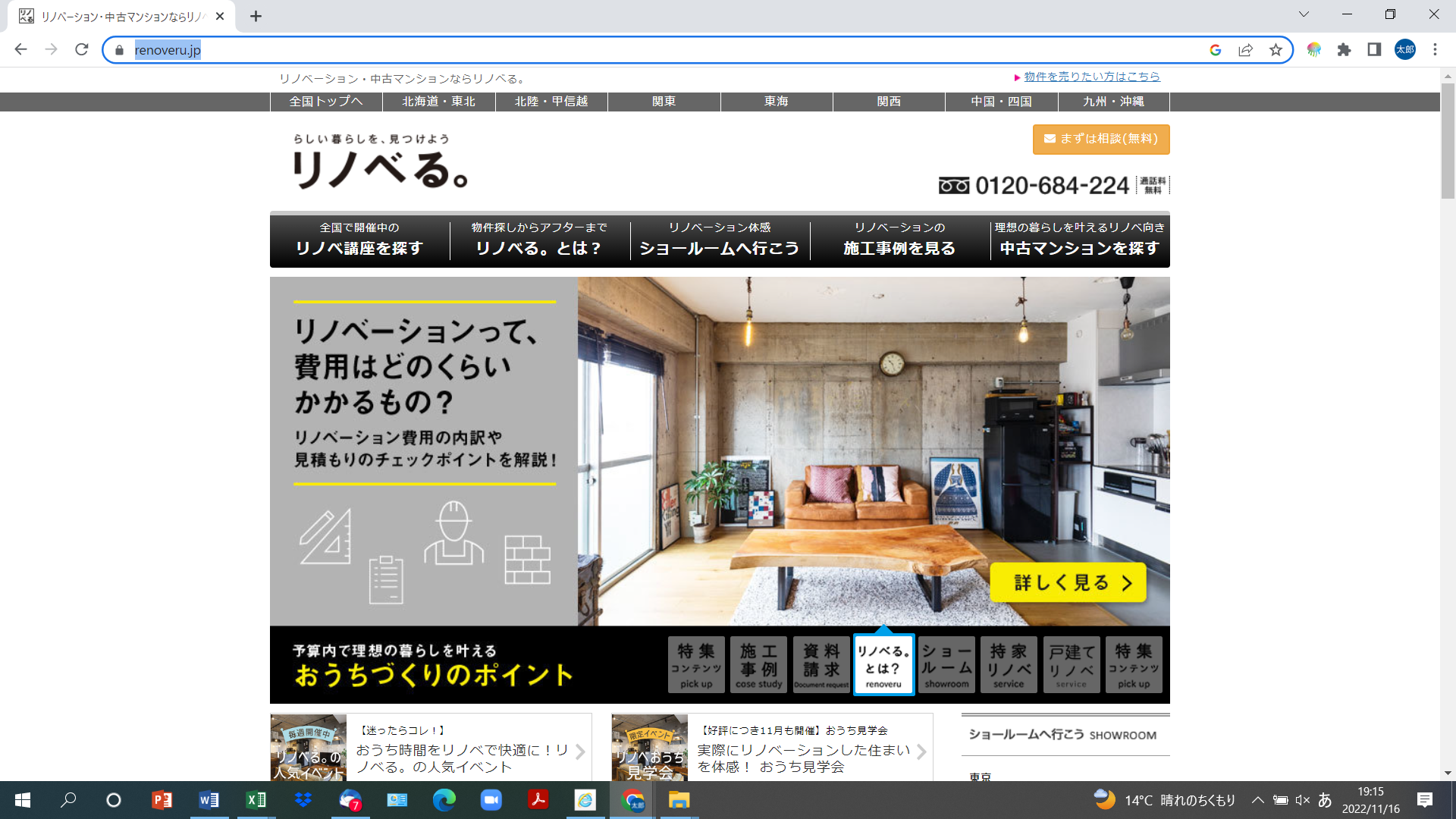
Task: Click the Google icon in address bar
Action: click(1215, 50)
